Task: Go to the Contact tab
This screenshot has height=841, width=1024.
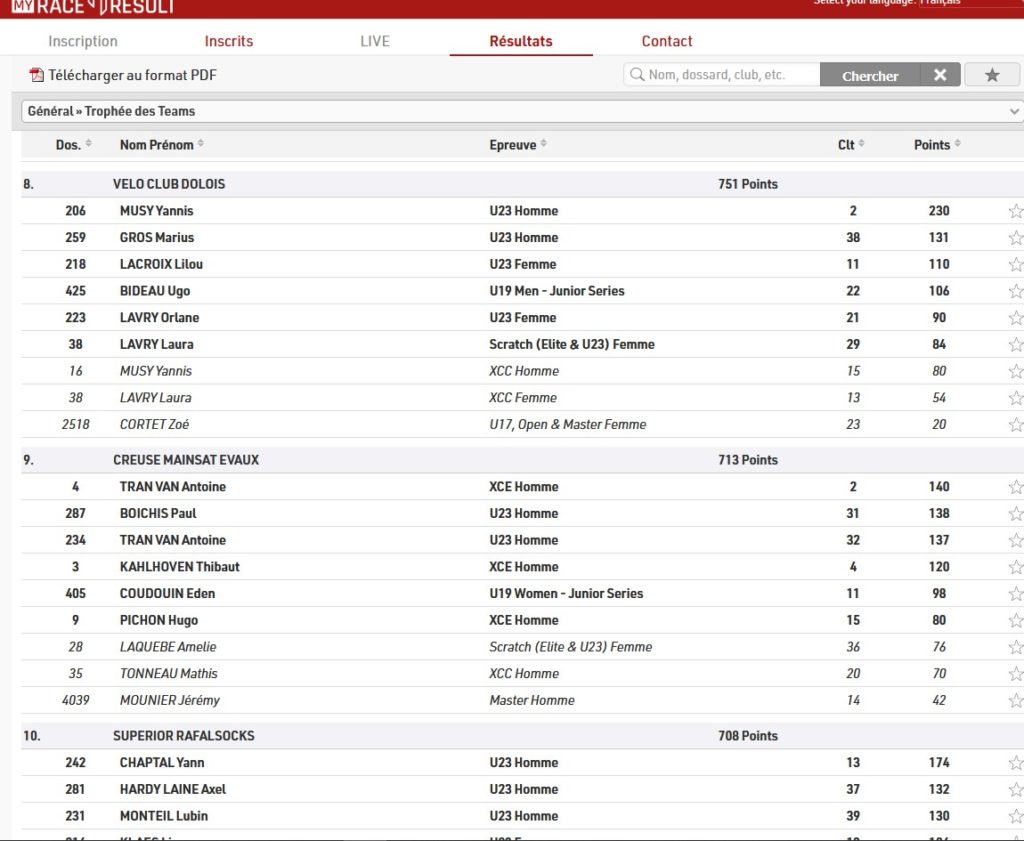Action: tap(667, 41)
